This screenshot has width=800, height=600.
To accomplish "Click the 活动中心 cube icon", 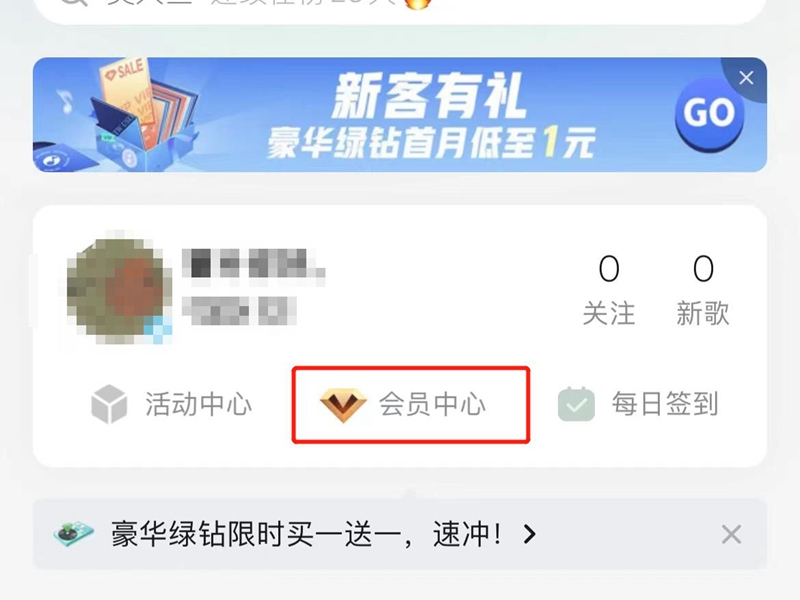I will [x=109, y=405].
